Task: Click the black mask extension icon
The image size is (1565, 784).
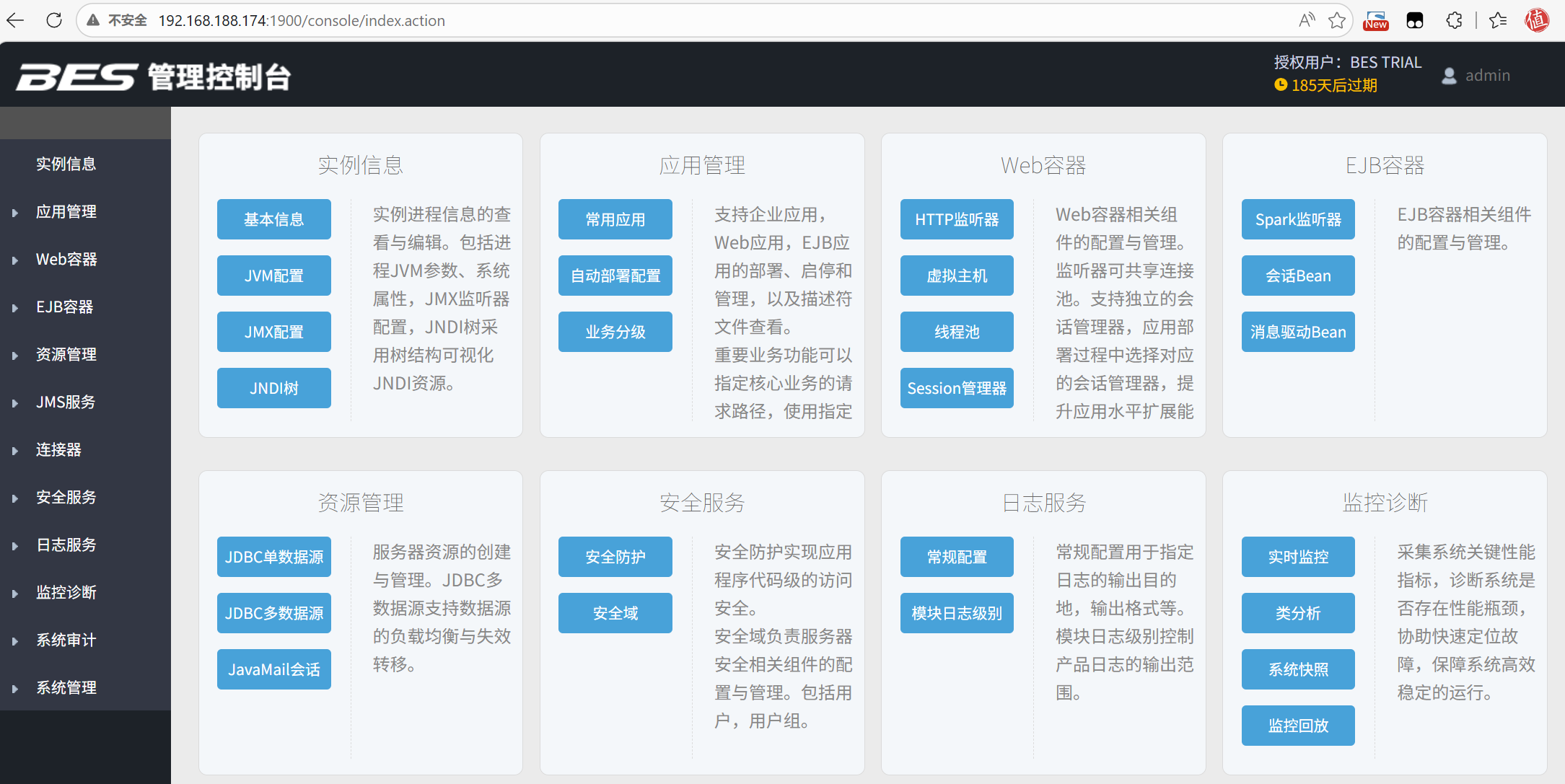Action: click(1415, 20)
